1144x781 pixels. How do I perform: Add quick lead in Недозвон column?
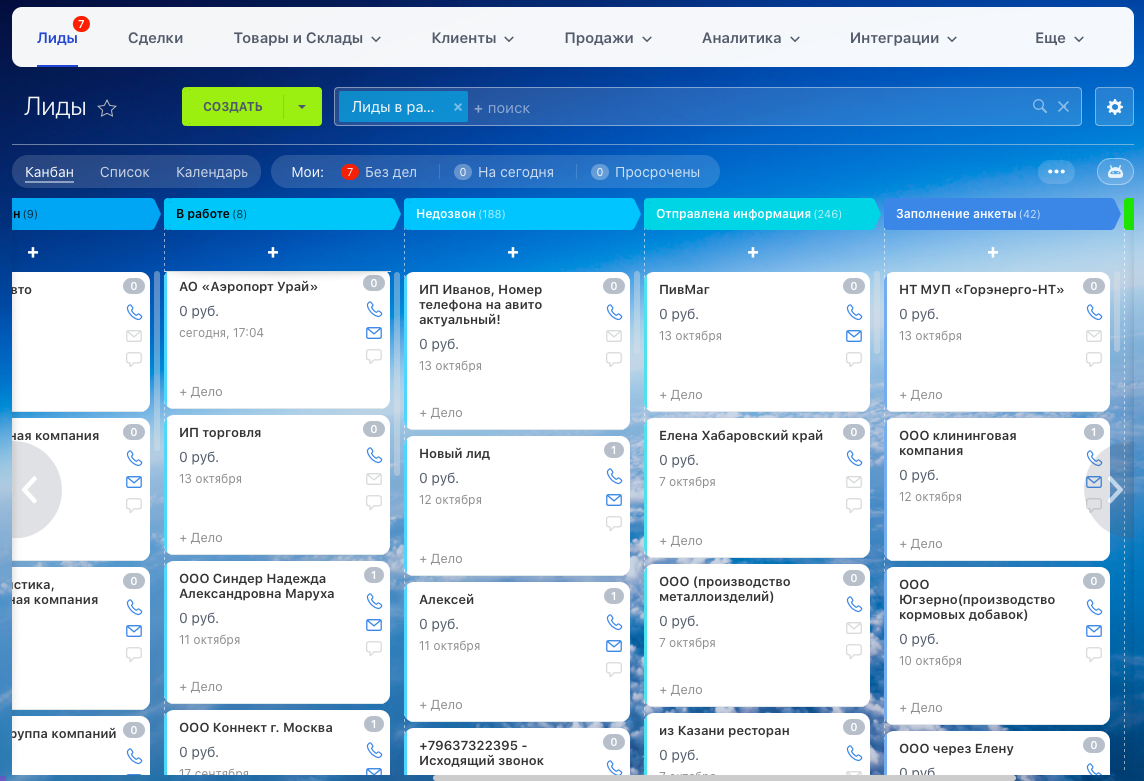(x=513, y=253)
